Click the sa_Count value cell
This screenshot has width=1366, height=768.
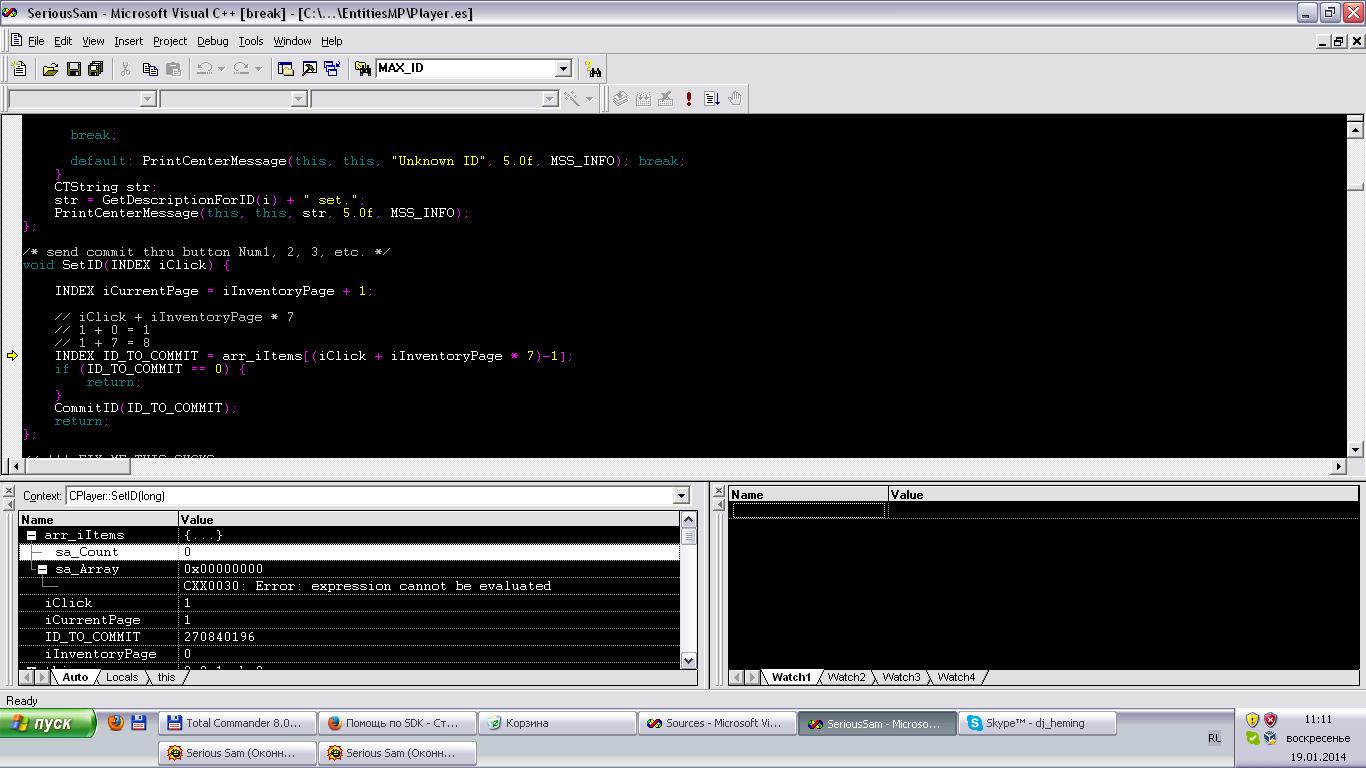pyautogui.click(x=430, y=552)
